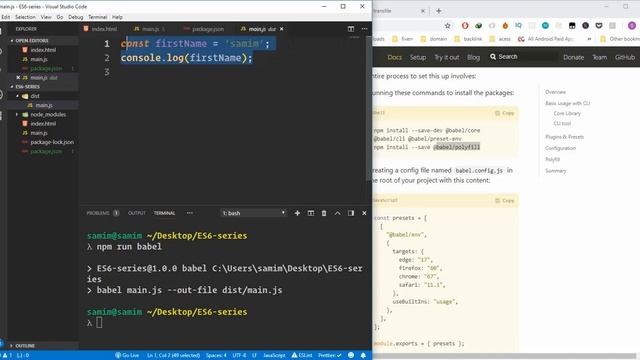Bookmark page with the star icon in Chrome
This screenshot has width=640, height=360.
(x=448, y=26)
